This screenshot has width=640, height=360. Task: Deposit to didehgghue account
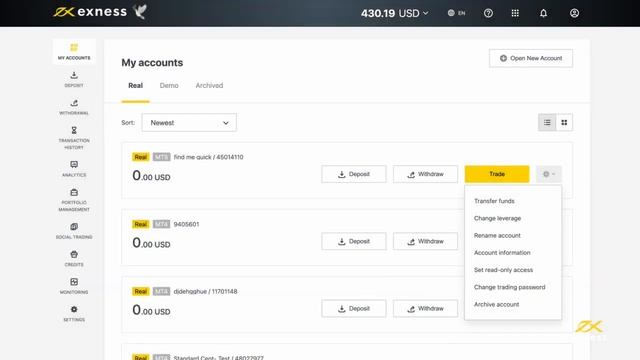coord(354,309)
